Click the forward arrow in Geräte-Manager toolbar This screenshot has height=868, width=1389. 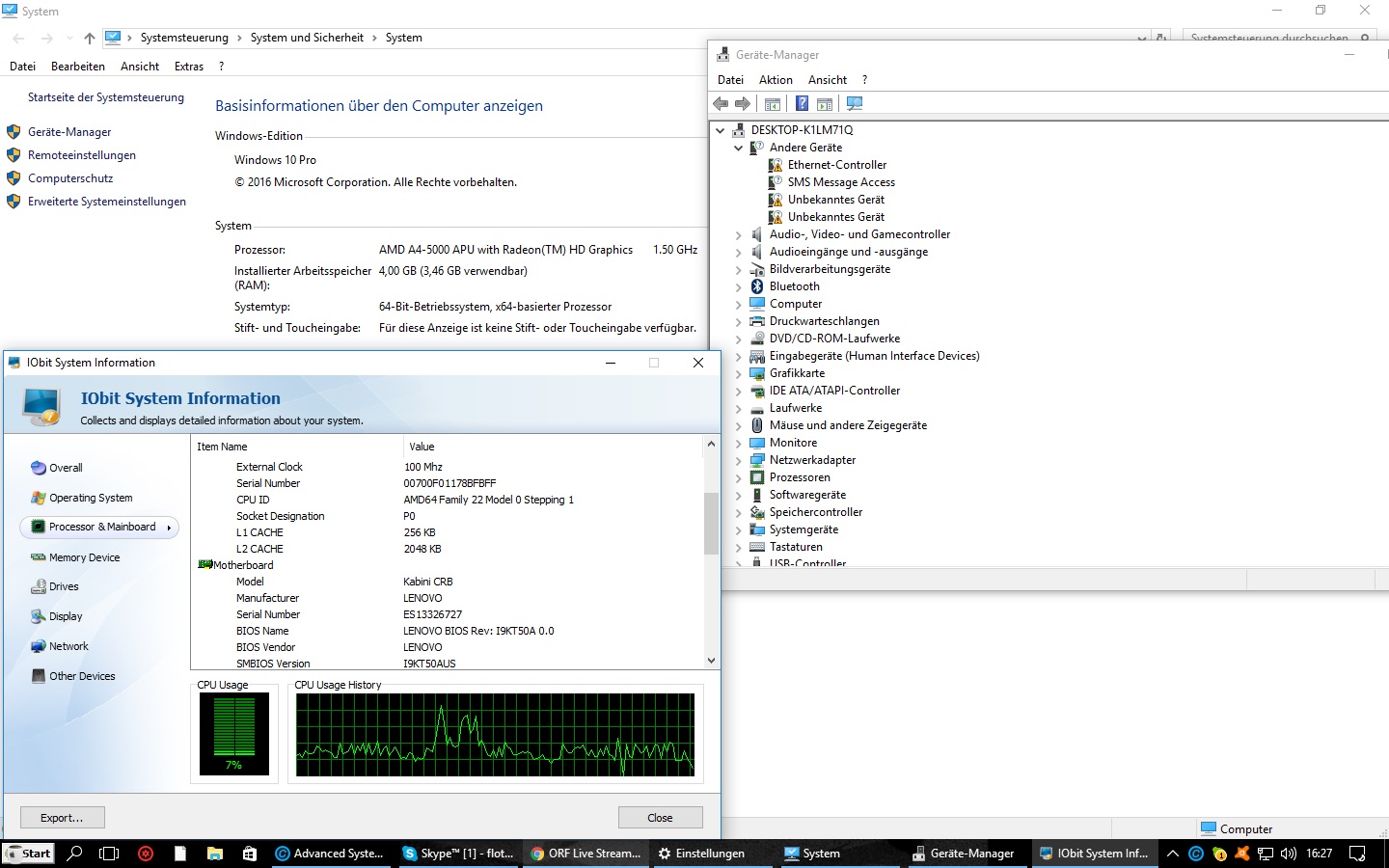click(x=743, y=103)
